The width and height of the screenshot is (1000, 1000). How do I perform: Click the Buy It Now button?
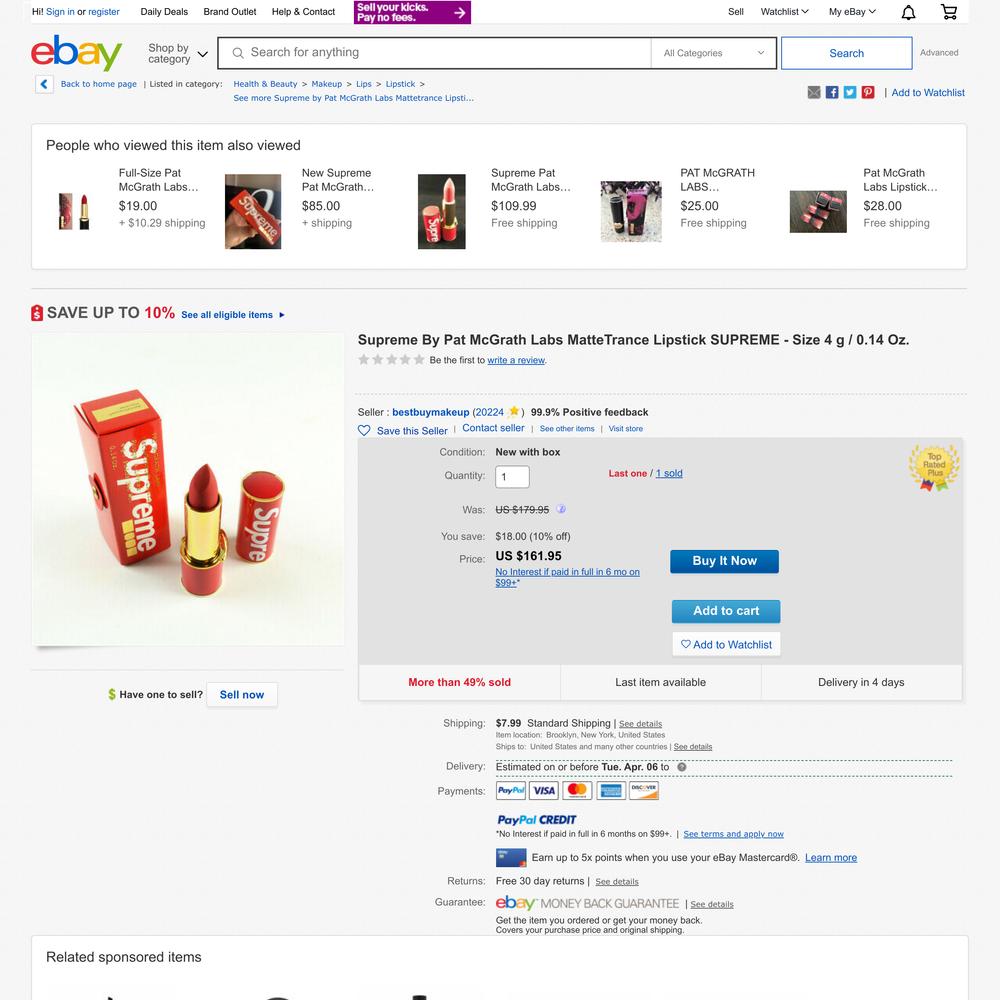(724, 561)
